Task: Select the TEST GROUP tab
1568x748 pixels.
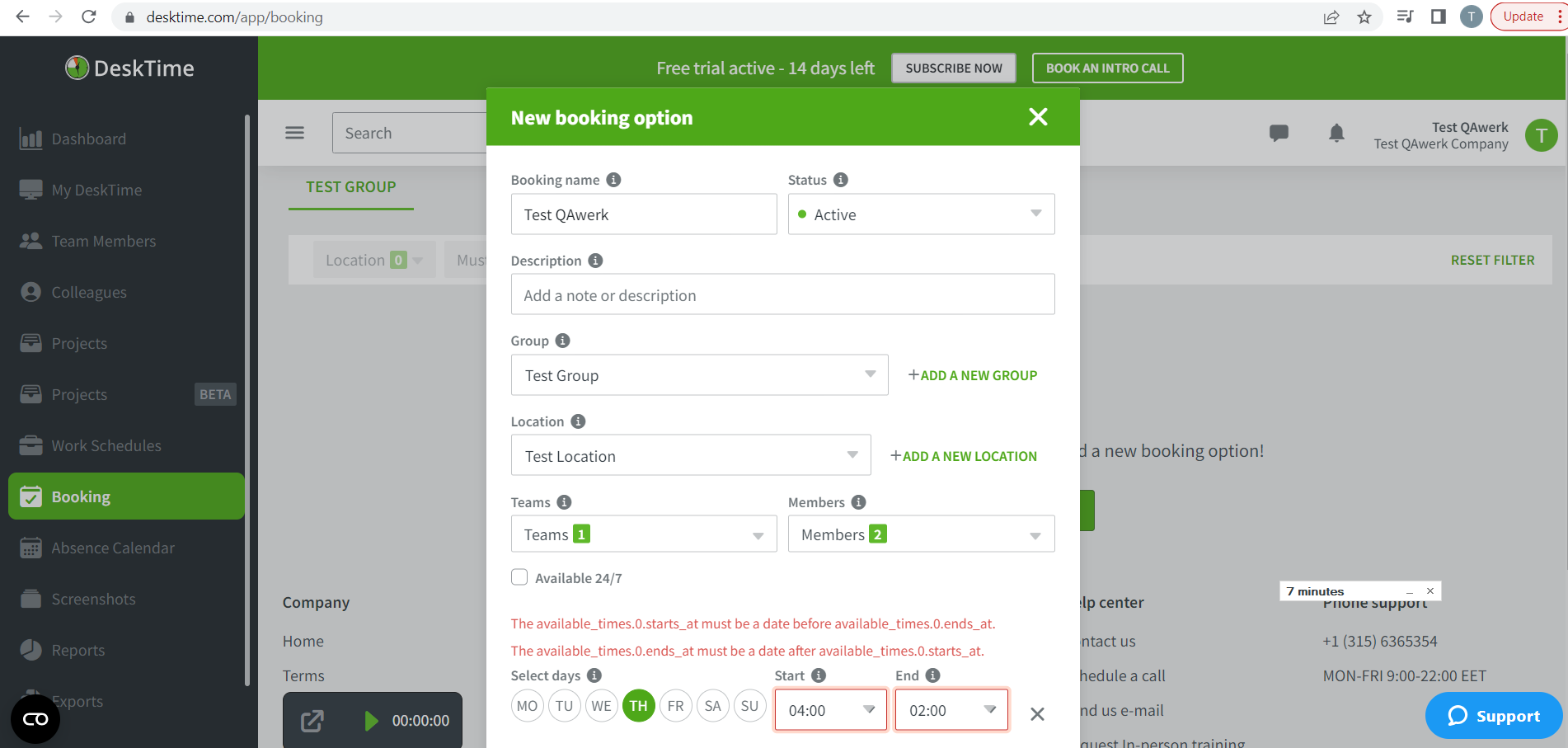Action: click(351, 187)
